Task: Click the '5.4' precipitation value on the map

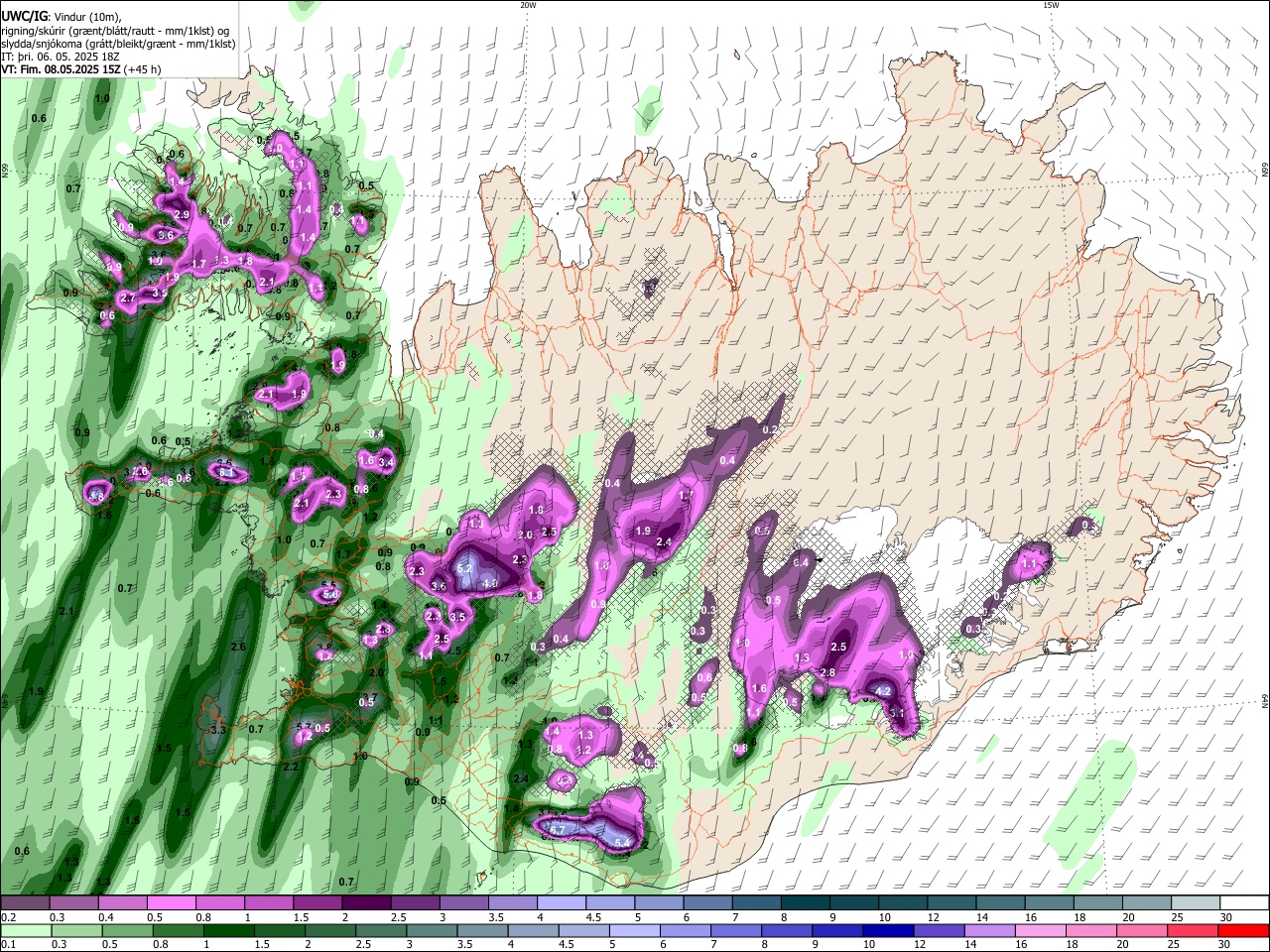Action: click(622, 843)
